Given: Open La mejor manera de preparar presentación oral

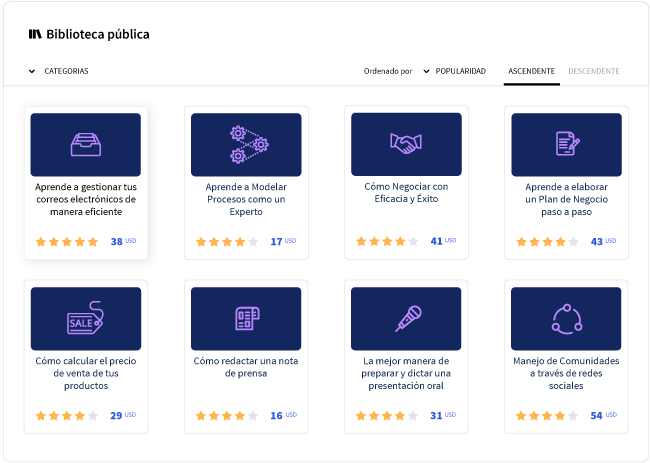Looking at the screenshot, I should (406, 373).
